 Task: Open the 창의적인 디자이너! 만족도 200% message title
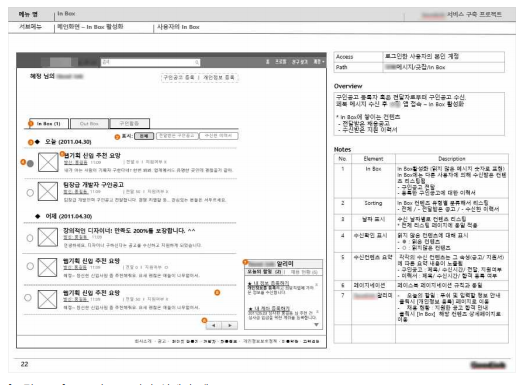pyautogui.click(x=129, y=231)
